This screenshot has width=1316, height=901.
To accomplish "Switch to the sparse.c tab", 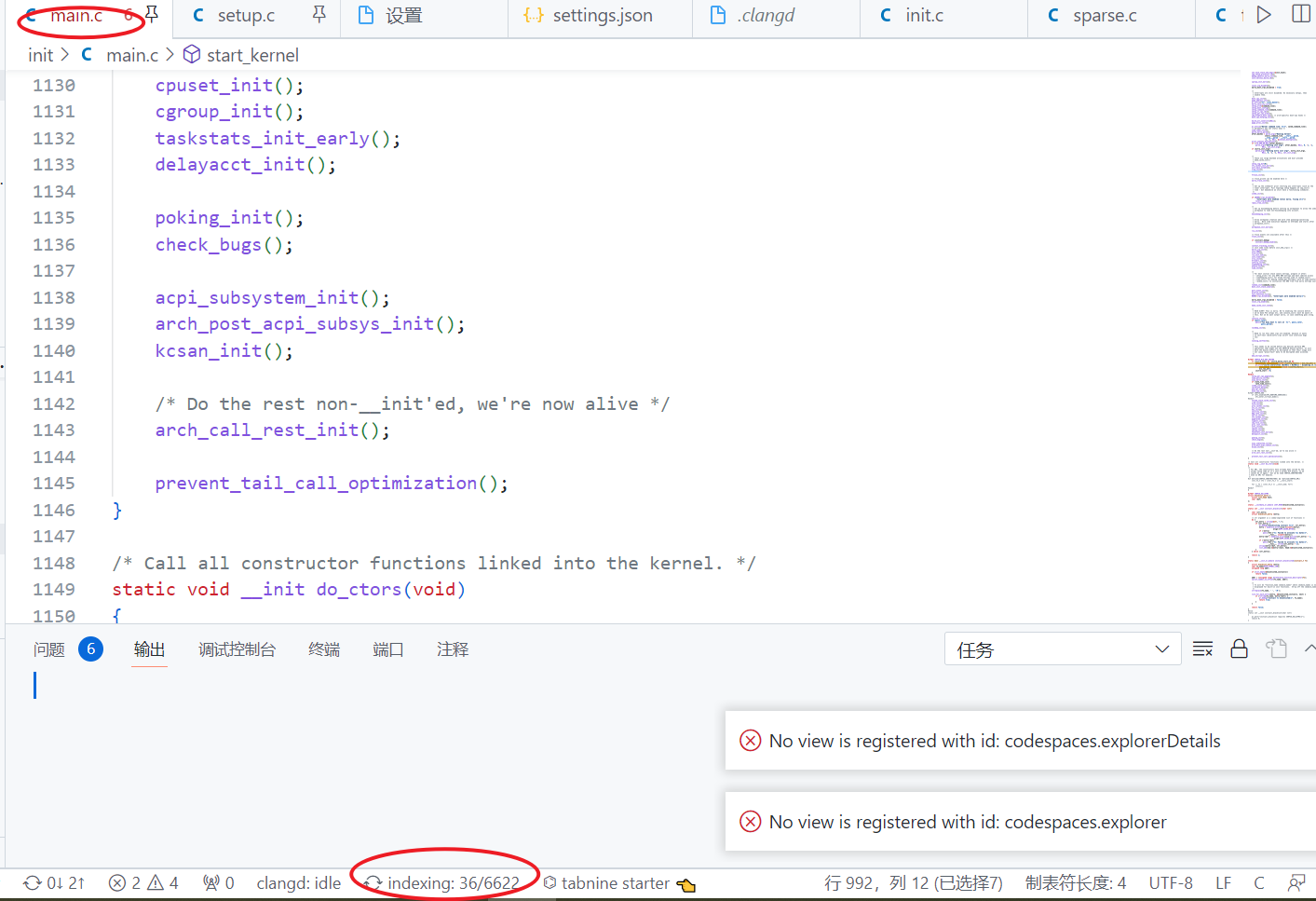I will tap(1105, 16).
